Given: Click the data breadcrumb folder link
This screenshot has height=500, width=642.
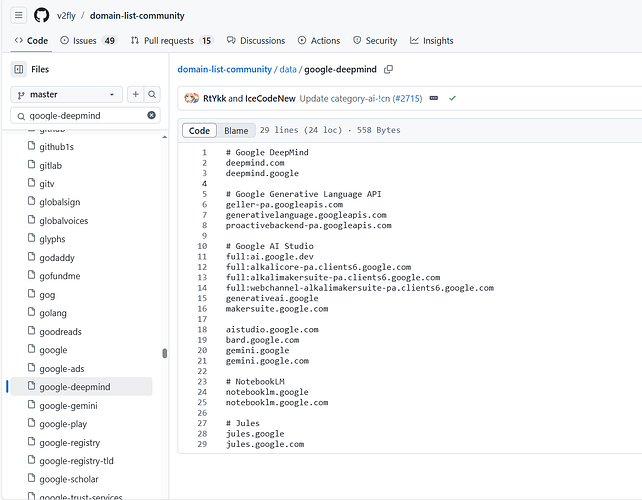Looking at the screenshot, I should pyautogui.click(x=288, y=69).
